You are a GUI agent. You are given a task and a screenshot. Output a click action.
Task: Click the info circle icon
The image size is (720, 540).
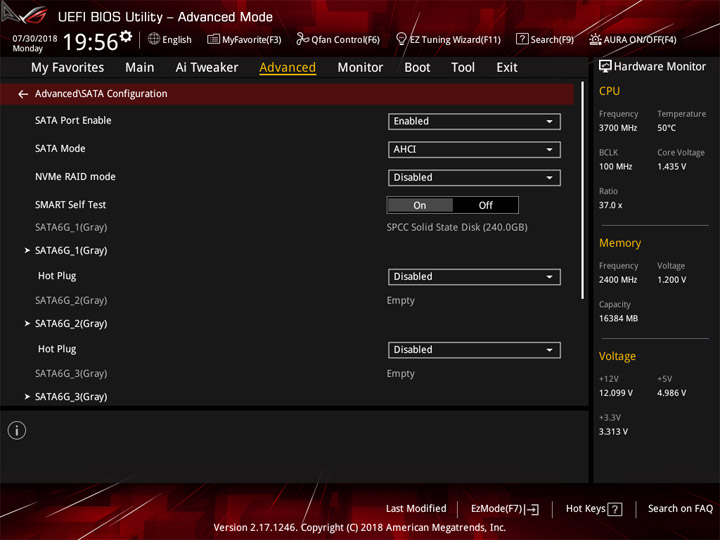[x=17, y=430]
